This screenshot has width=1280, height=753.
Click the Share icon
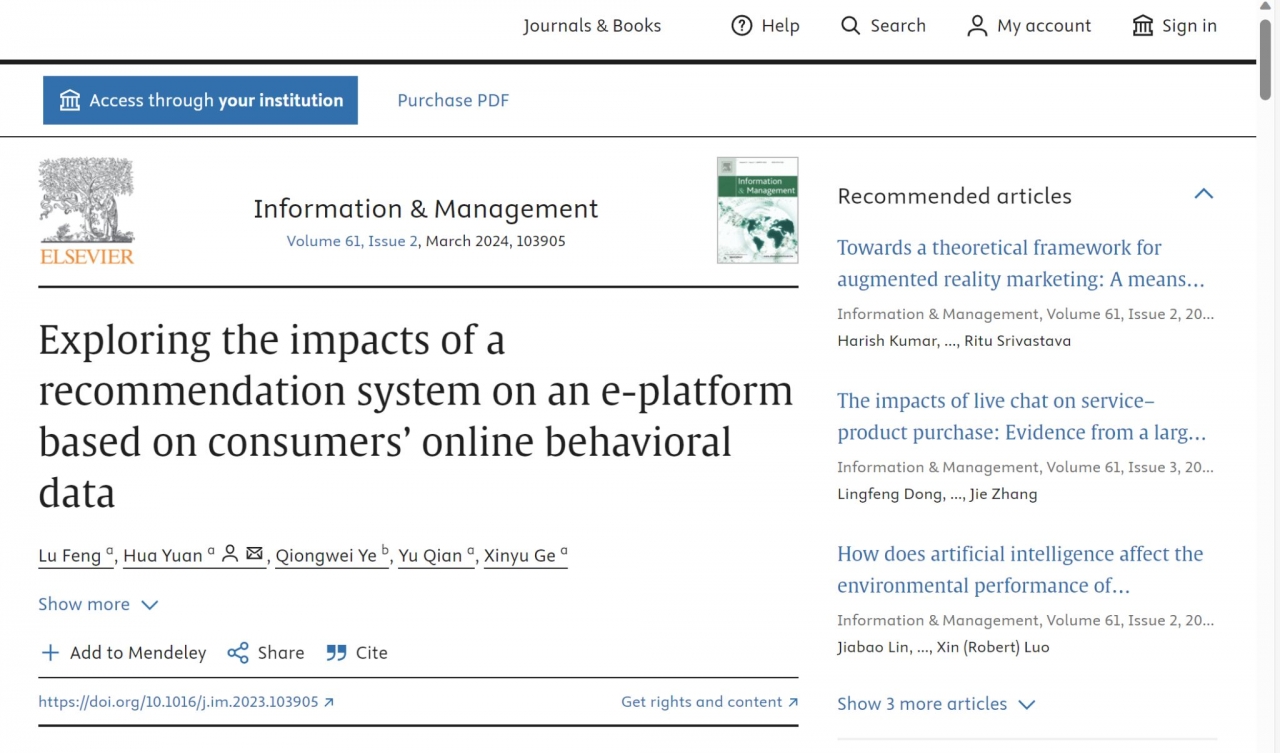[x=238, y=653]
